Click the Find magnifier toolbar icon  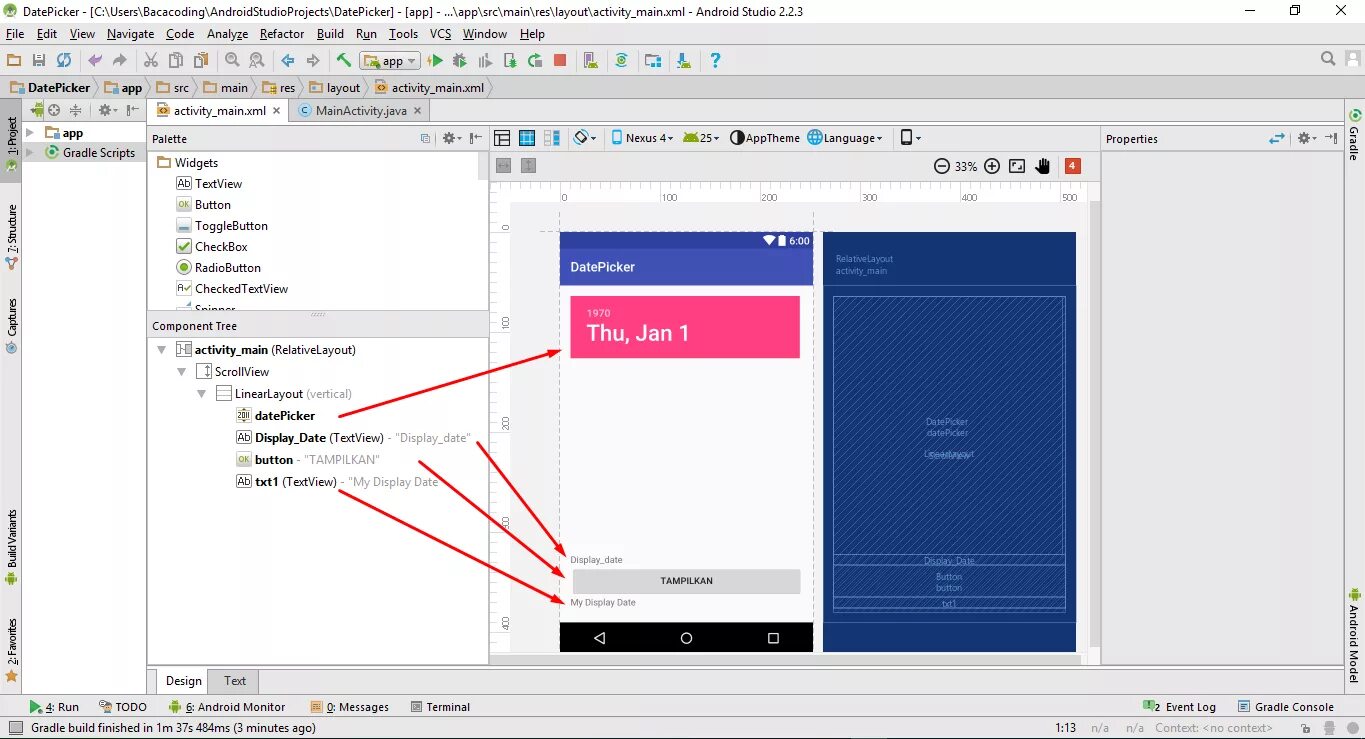pos(232,60)
